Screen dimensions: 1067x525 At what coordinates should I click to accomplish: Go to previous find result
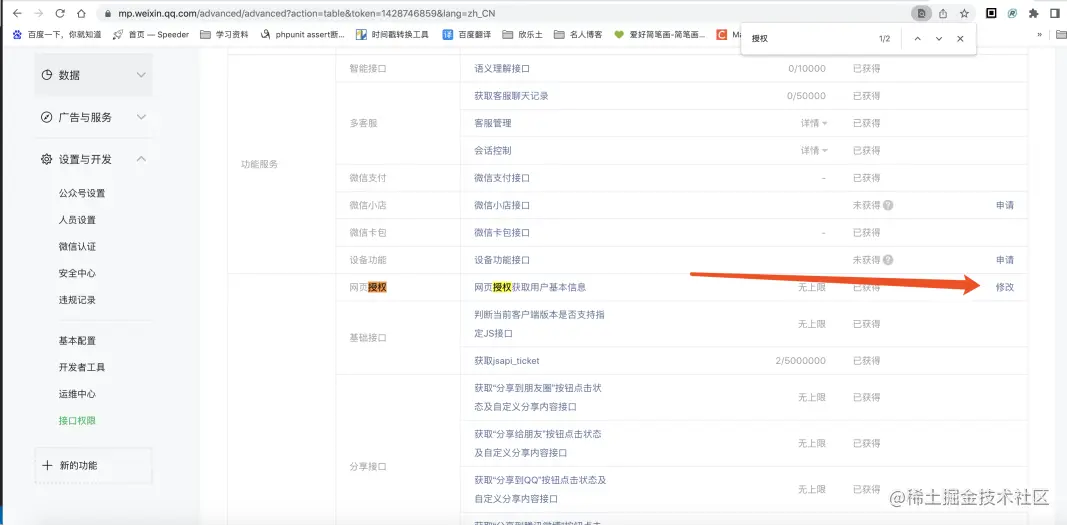[917, 39]
